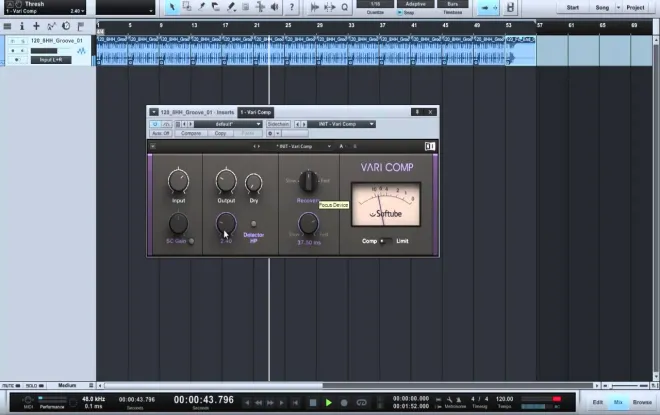Viewport: 660px width, 415px height.
Task: Open the Mix view
Action: click(x=618, y=402)
